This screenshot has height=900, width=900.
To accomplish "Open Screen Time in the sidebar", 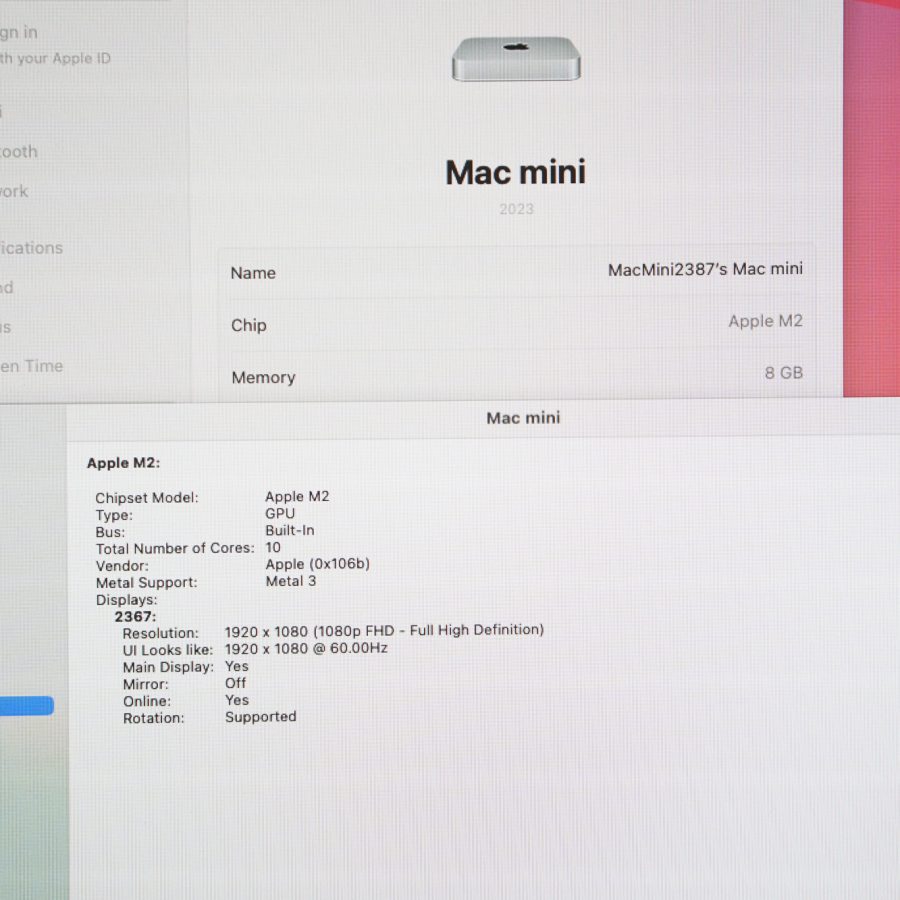I will click(31, 366).
